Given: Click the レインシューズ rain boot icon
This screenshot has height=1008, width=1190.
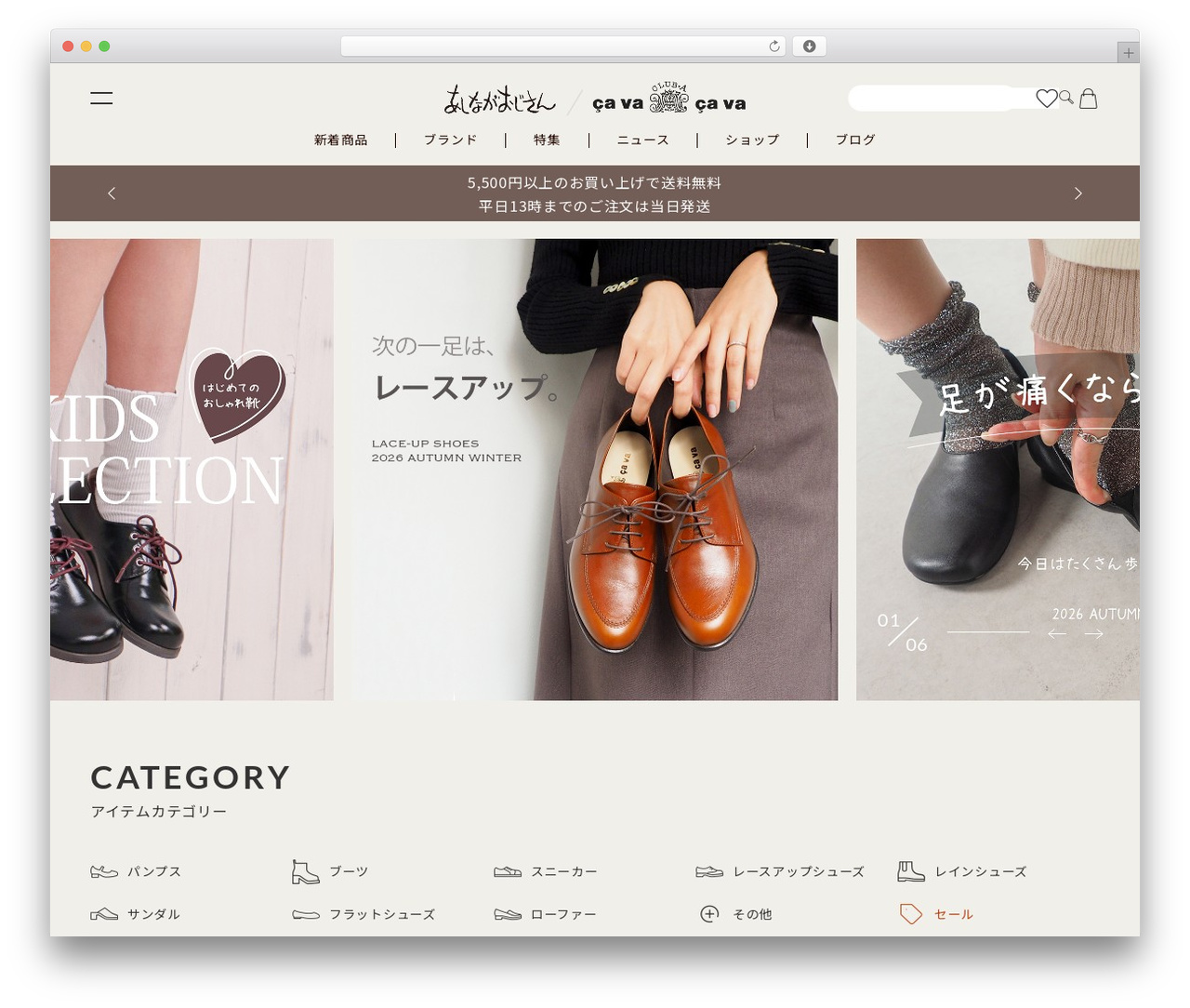Looking at the screenshot, I should click(x=911, y=871).
